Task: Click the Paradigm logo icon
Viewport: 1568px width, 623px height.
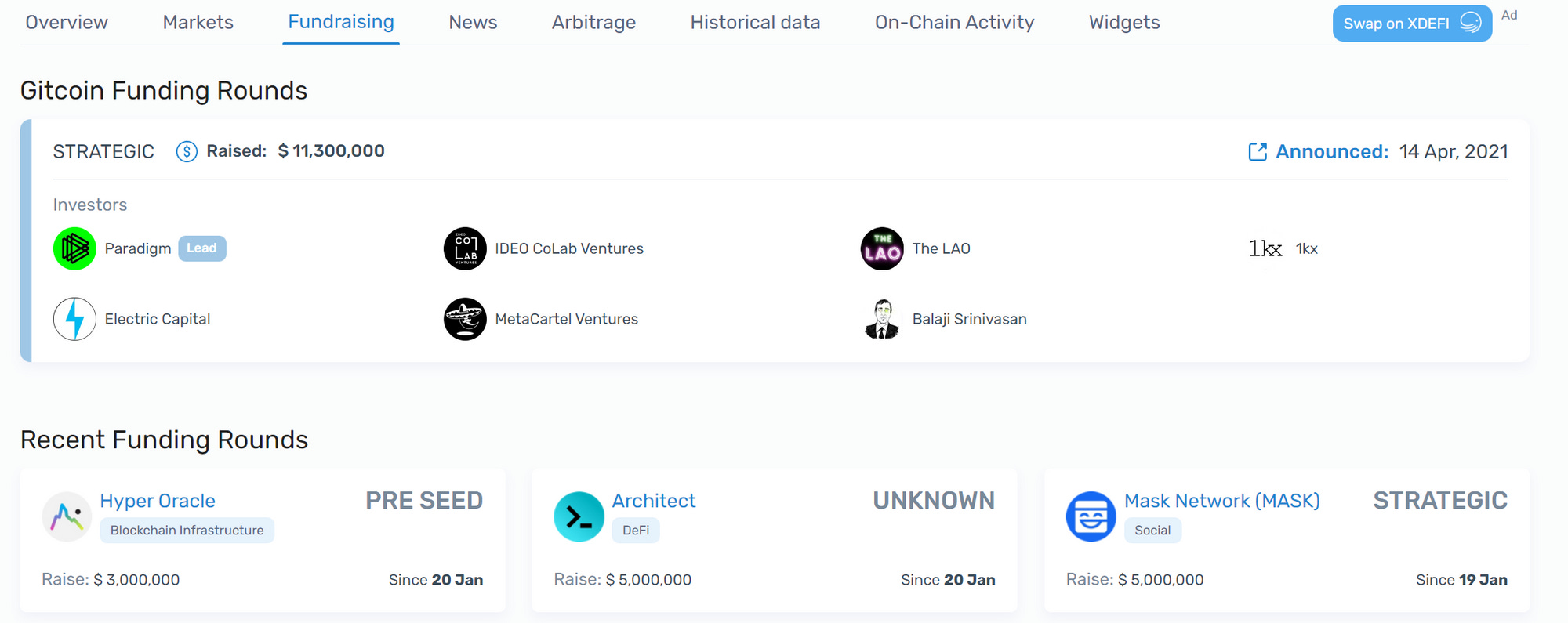Action: (x=74, y=248)
